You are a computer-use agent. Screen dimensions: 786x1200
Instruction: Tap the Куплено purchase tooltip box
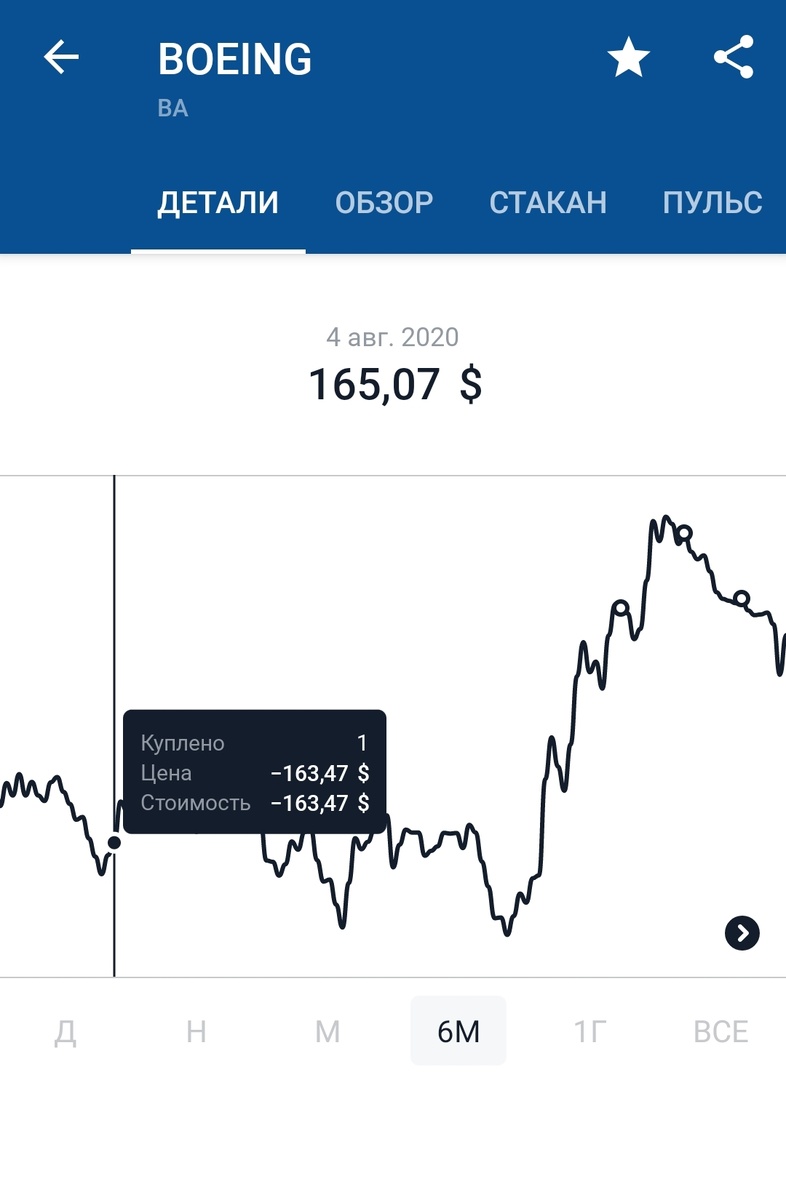tap(254, 772)
